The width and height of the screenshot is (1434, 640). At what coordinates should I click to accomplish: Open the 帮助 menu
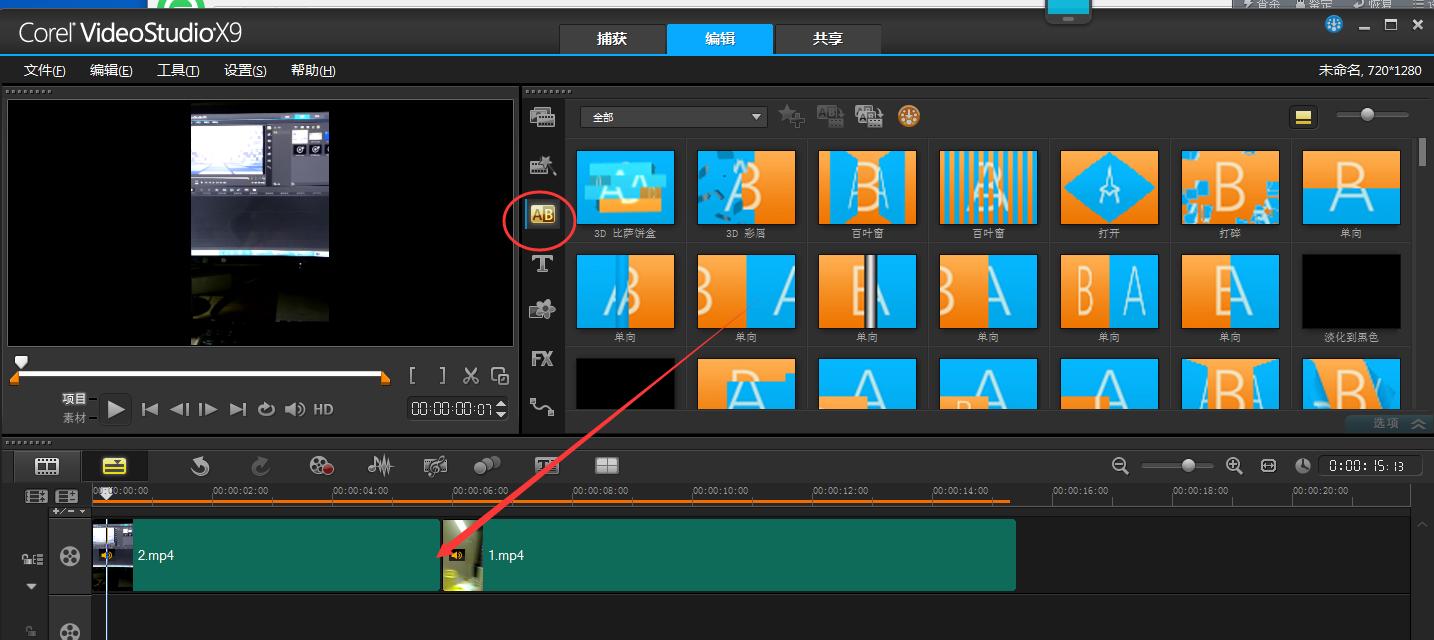coord(313,70)
